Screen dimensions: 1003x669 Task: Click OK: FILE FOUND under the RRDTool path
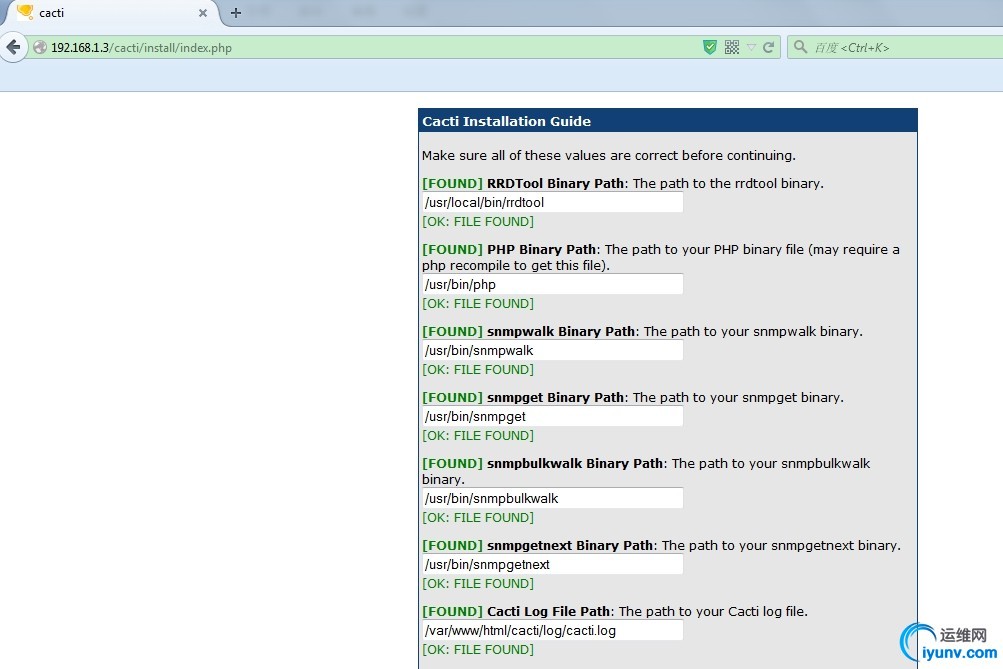click(x=478, y=221)
